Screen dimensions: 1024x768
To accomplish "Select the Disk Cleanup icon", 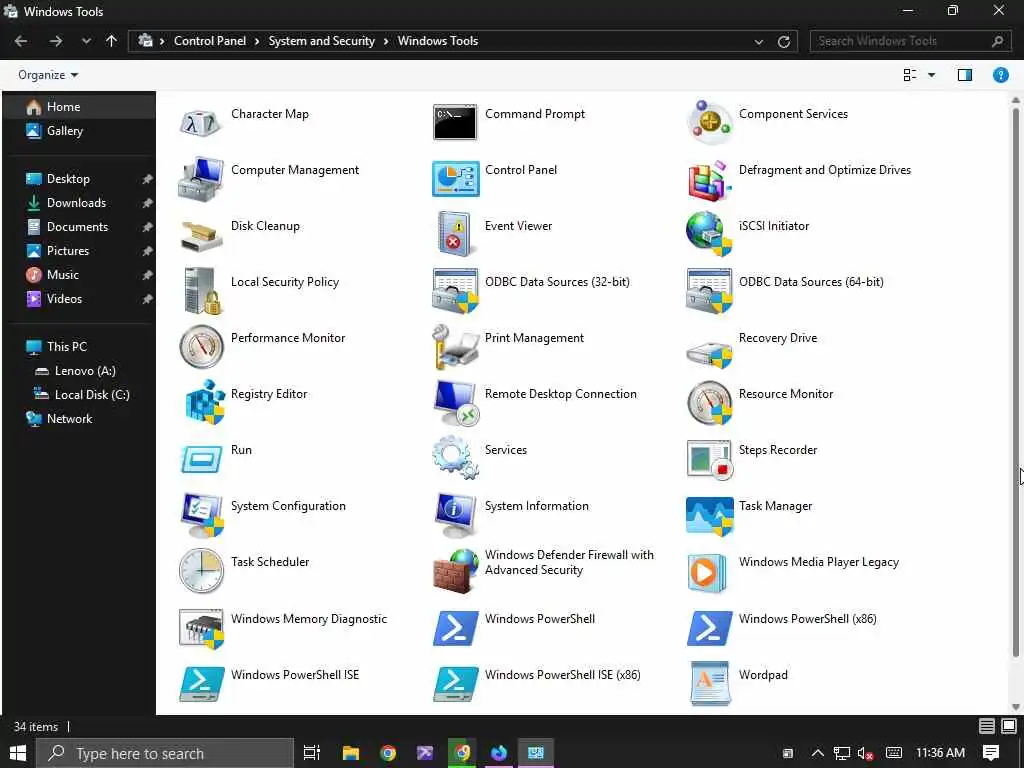I will (x=200, y=236).
